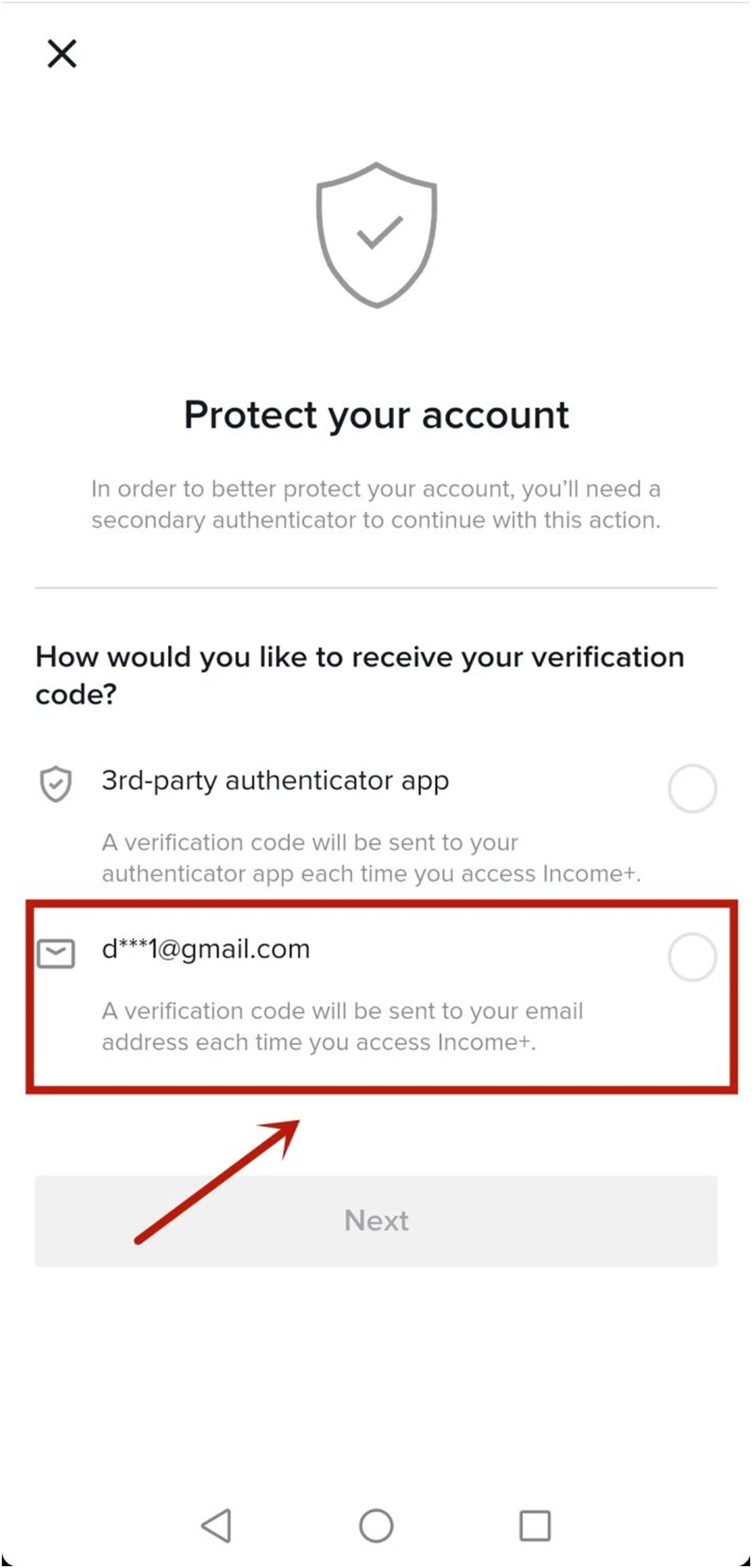Close the Protect your account screen
The width and height of the screenshot is (752, 1568).
(x=61, y=54)
